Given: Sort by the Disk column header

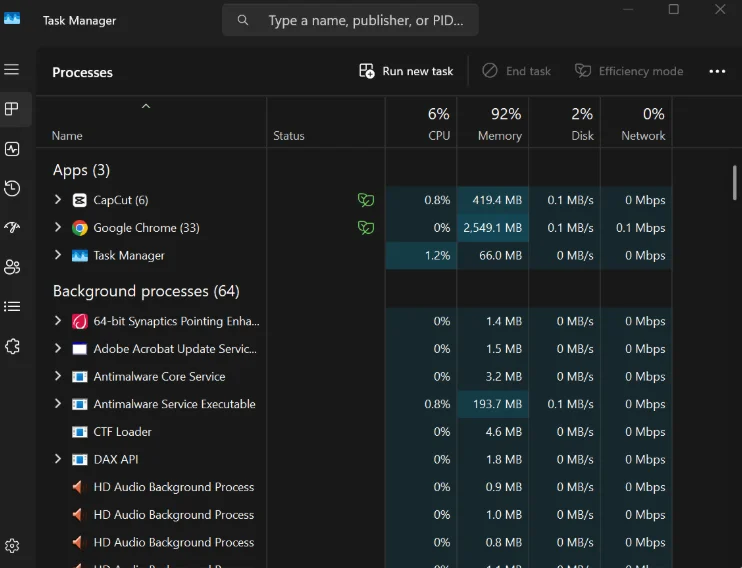Looking at the screenshot, I should (x=565, y=123).
